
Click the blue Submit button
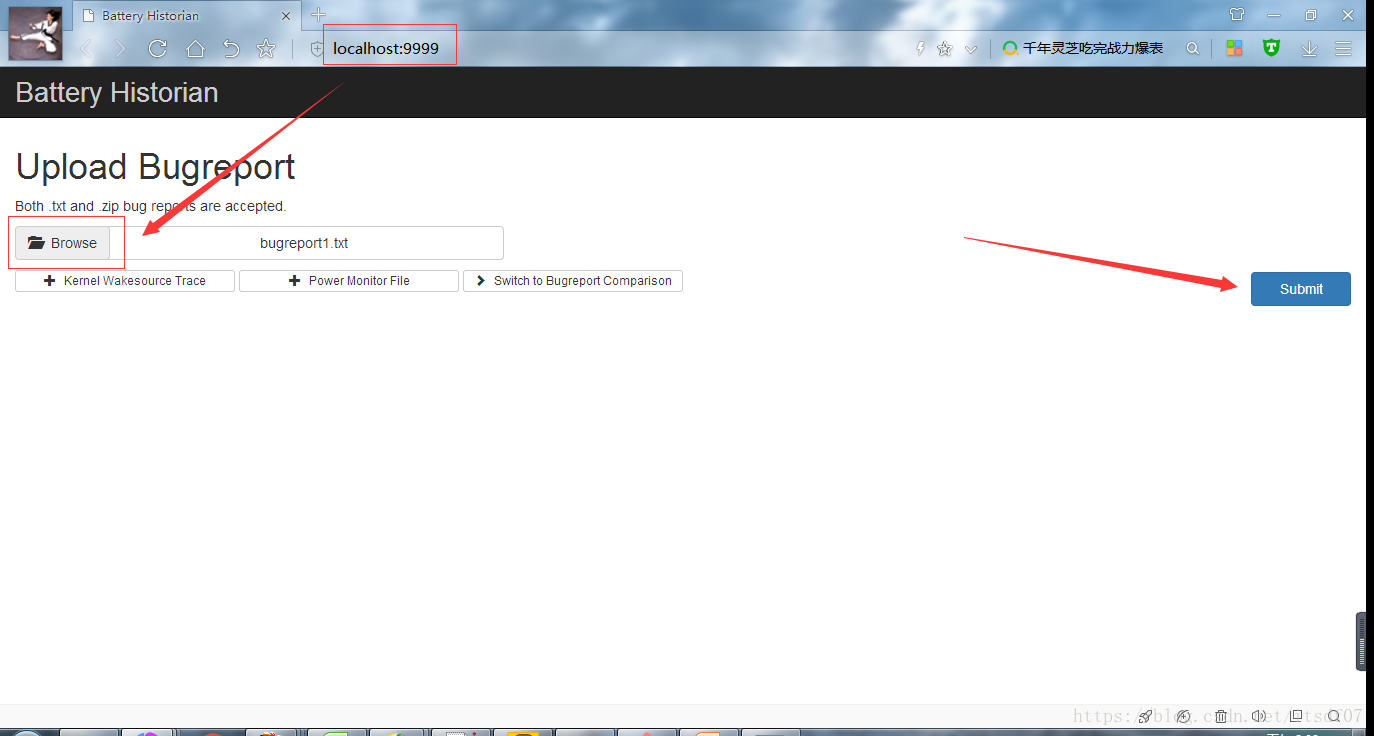pyautogui.click(x=1300, y=289)
